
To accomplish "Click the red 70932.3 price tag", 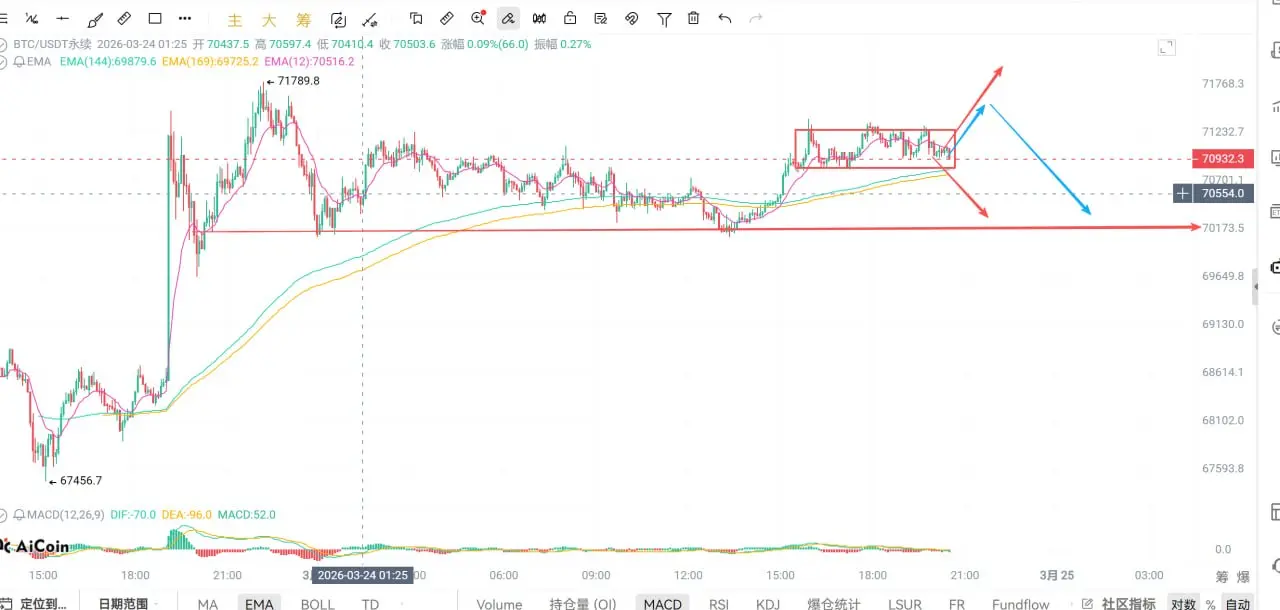I will click(x=1222, y=158).
